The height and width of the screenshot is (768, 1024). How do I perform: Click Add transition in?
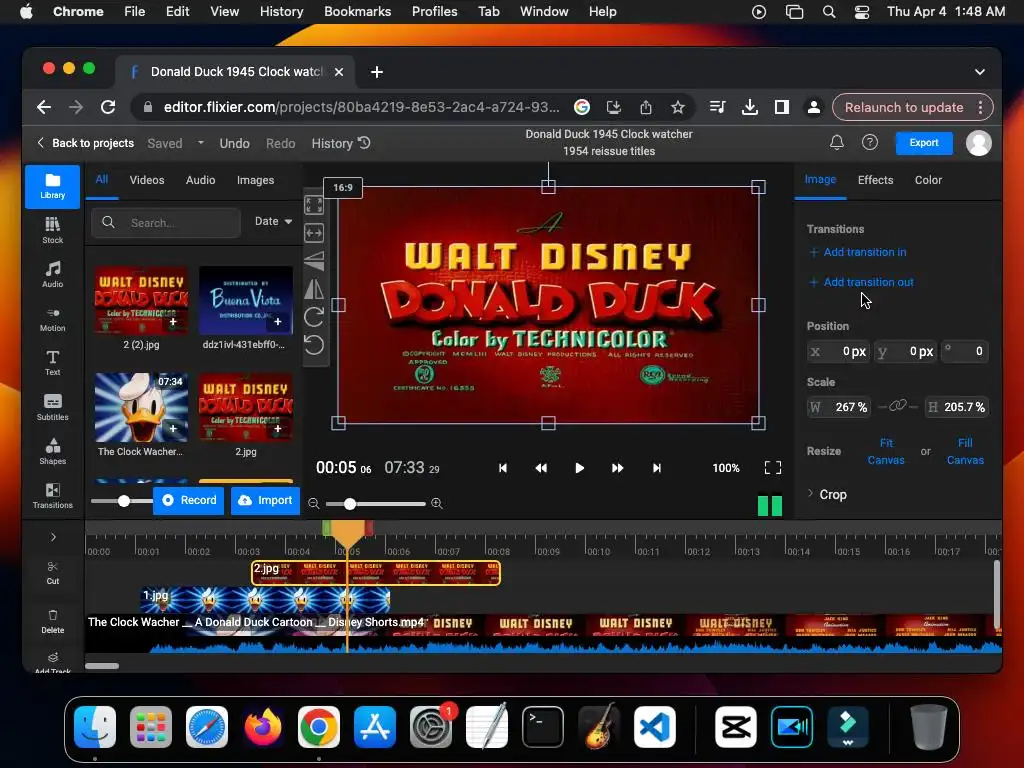point(857,252)
